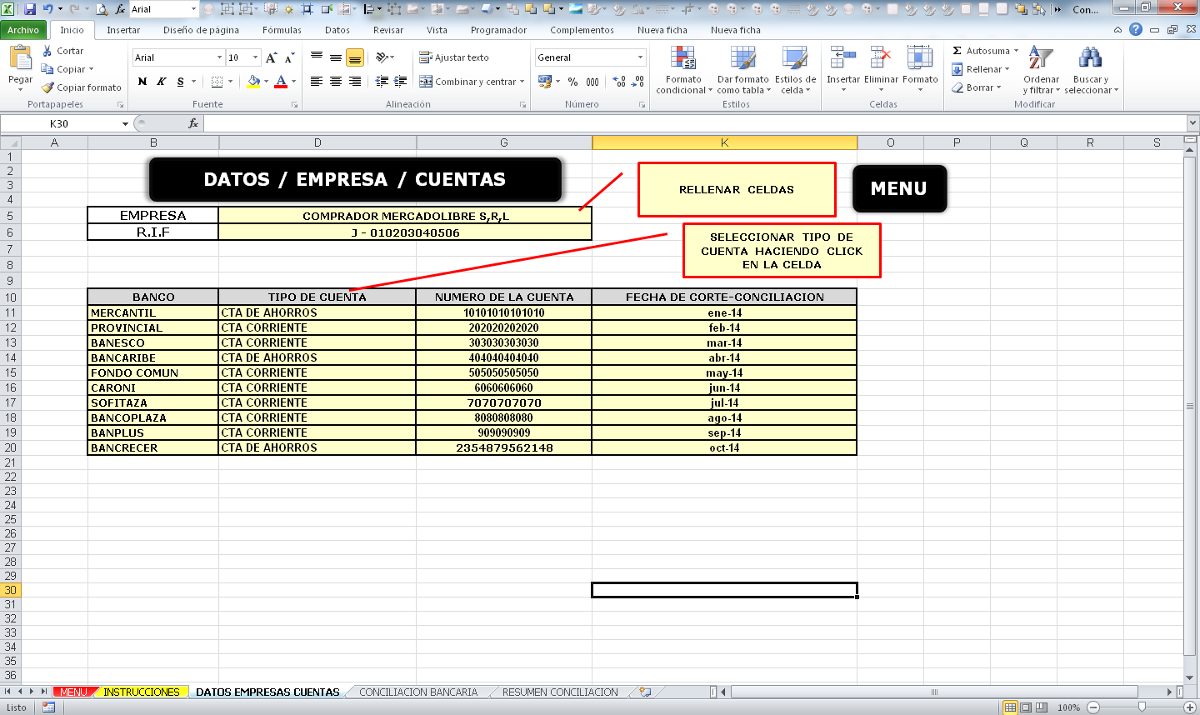Open the Copiar dropdown arrow
Screen dimensions: 1200x715
coord(91,69)
